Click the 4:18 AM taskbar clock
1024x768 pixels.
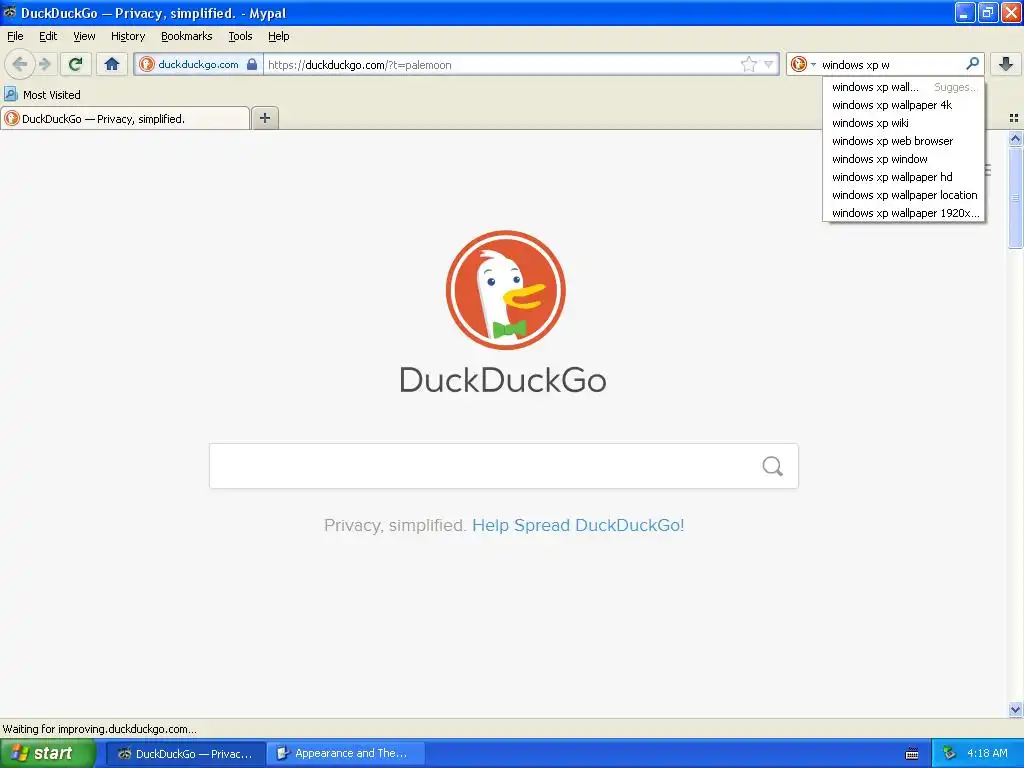(x=987, y=754)
